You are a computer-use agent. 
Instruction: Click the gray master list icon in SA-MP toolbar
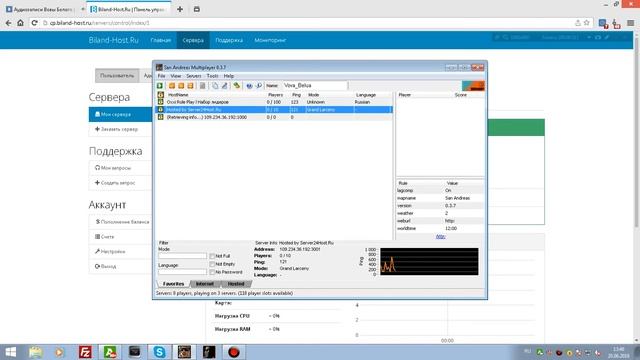pyautogui.click(x=202, y=86)
